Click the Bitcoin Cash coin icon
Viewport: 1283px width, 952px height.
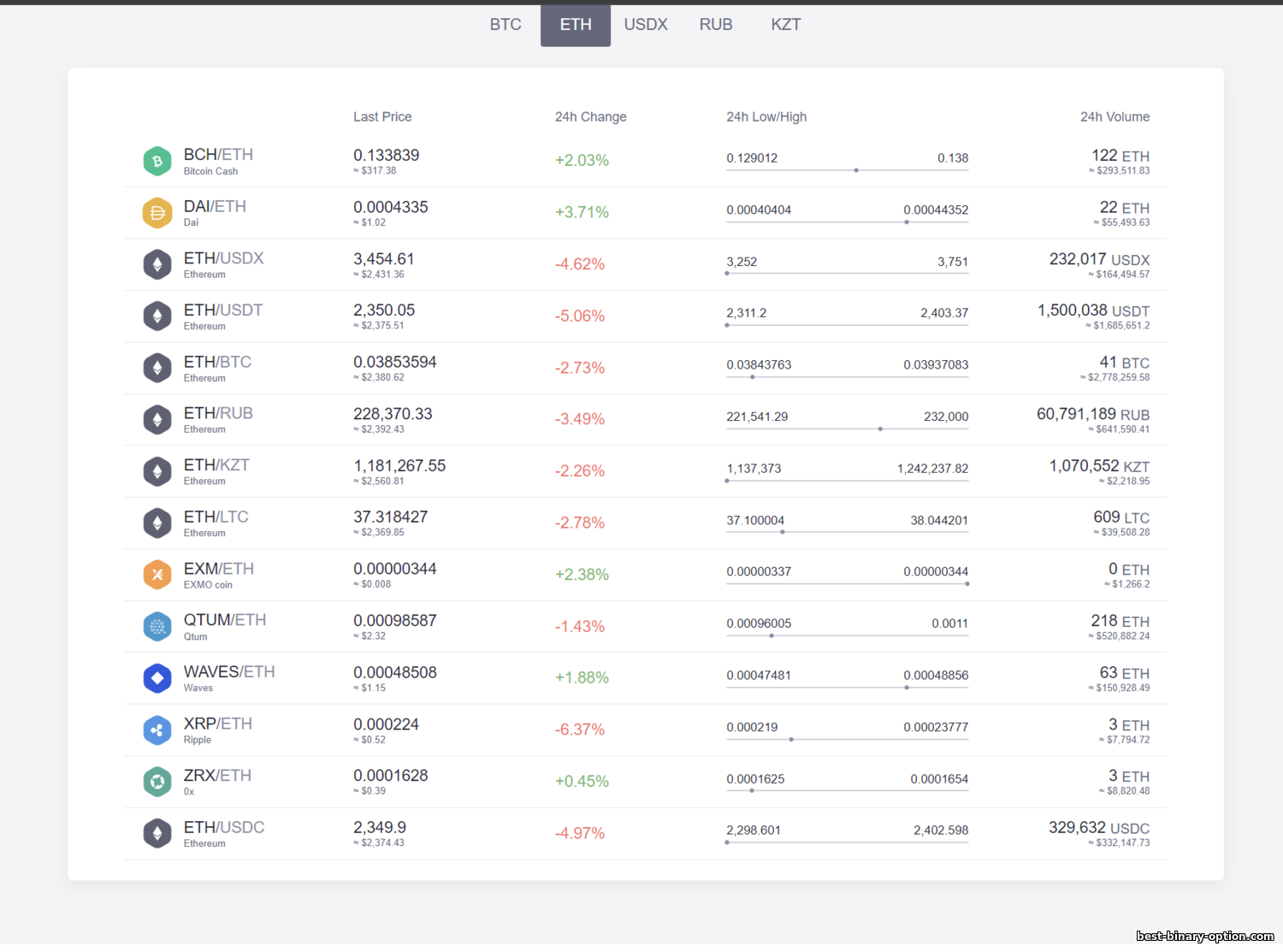pos(157,161)
